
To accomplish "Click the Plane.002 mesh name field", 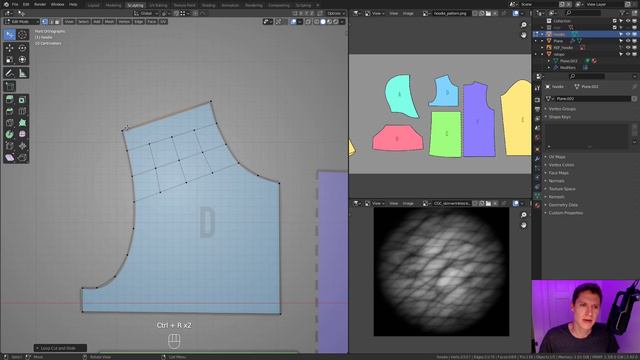I will tap(593, 99).
